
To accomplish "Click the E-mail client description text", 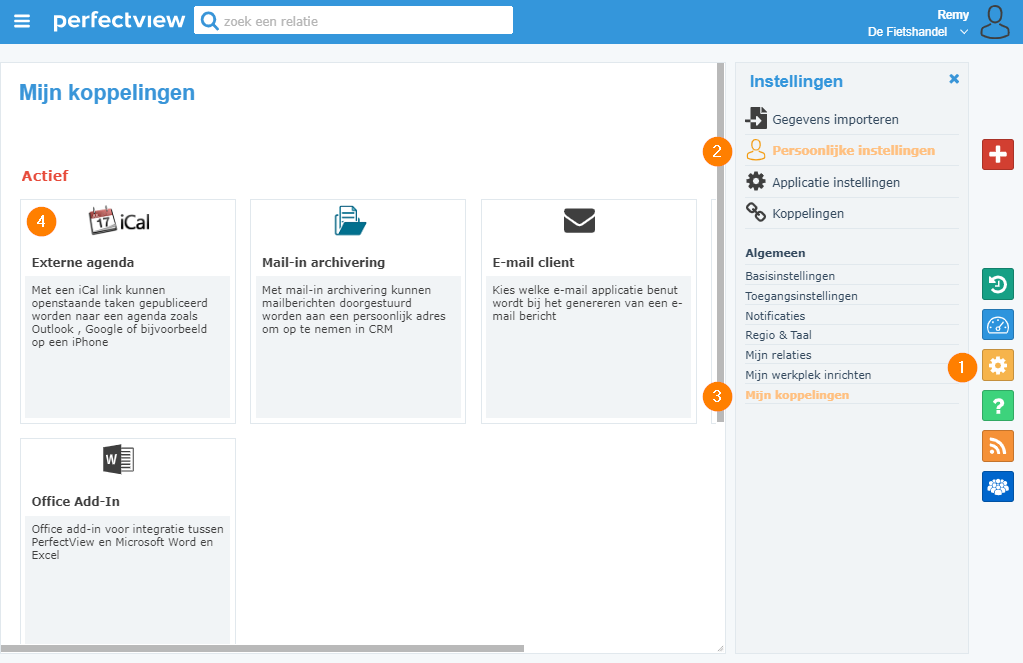I will pos(587,303).
